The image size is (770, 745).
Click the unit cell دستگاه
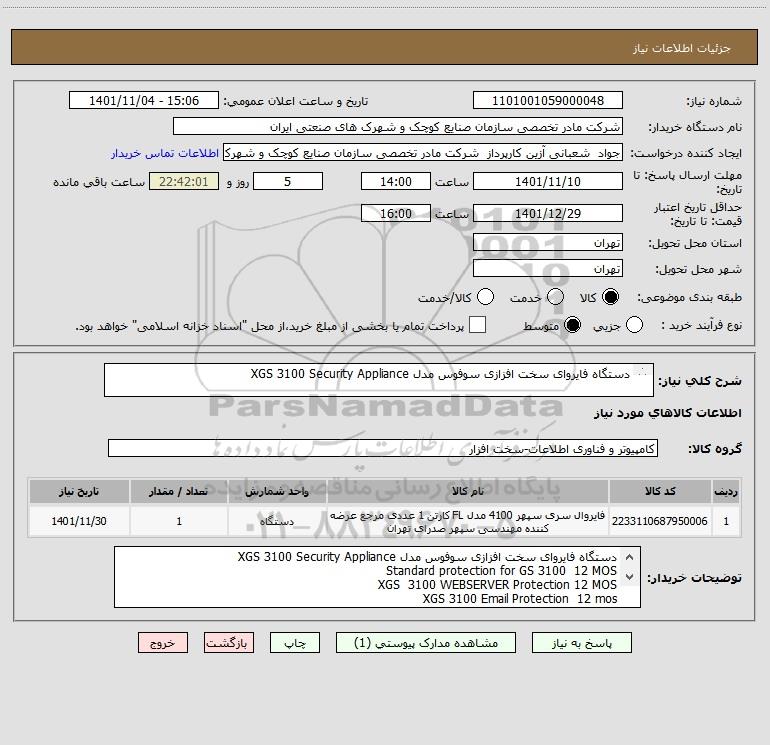click(x=277, y=521)
